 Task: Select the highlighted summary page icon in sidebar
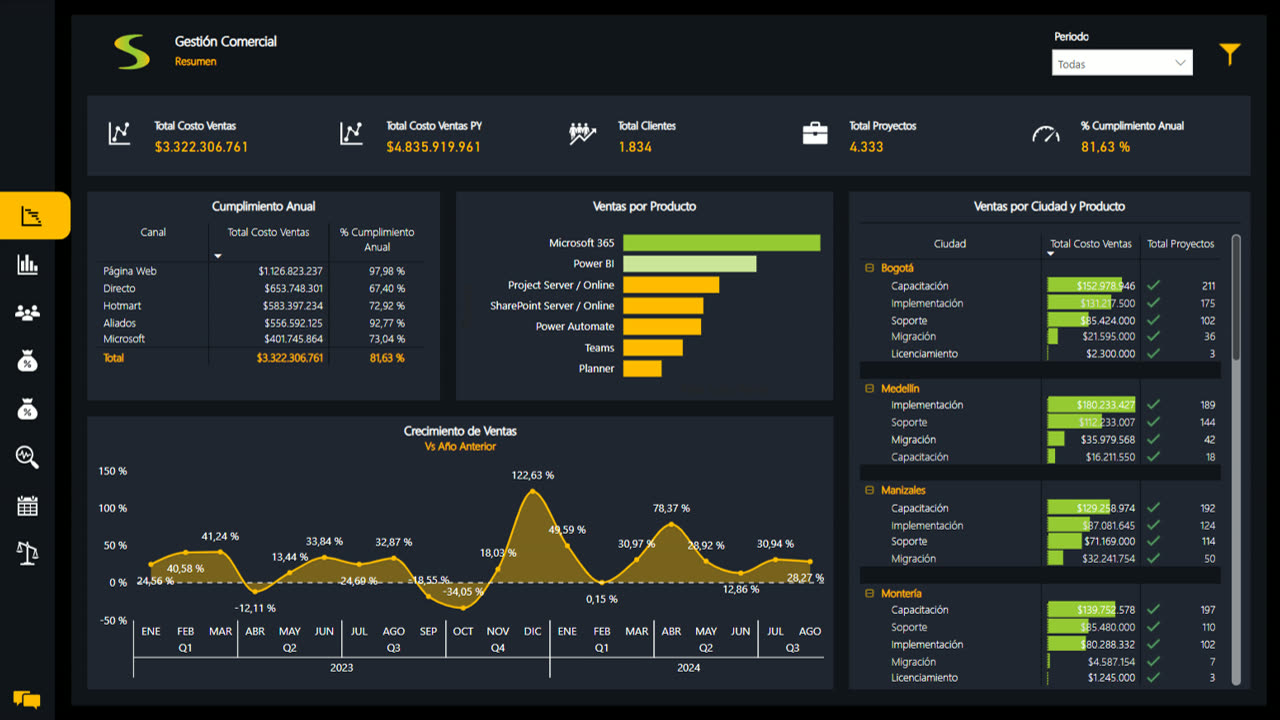34,215
